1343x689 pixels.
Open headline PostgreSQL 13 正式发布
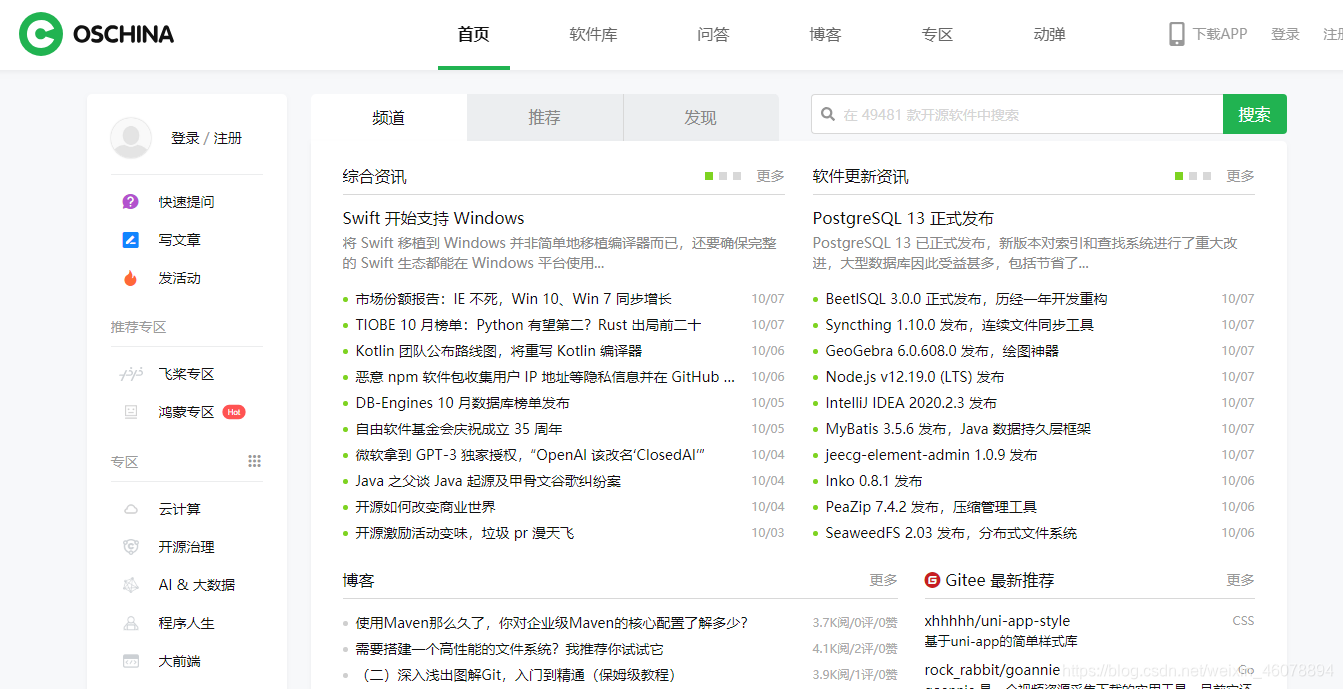click(x=904, y=218)
